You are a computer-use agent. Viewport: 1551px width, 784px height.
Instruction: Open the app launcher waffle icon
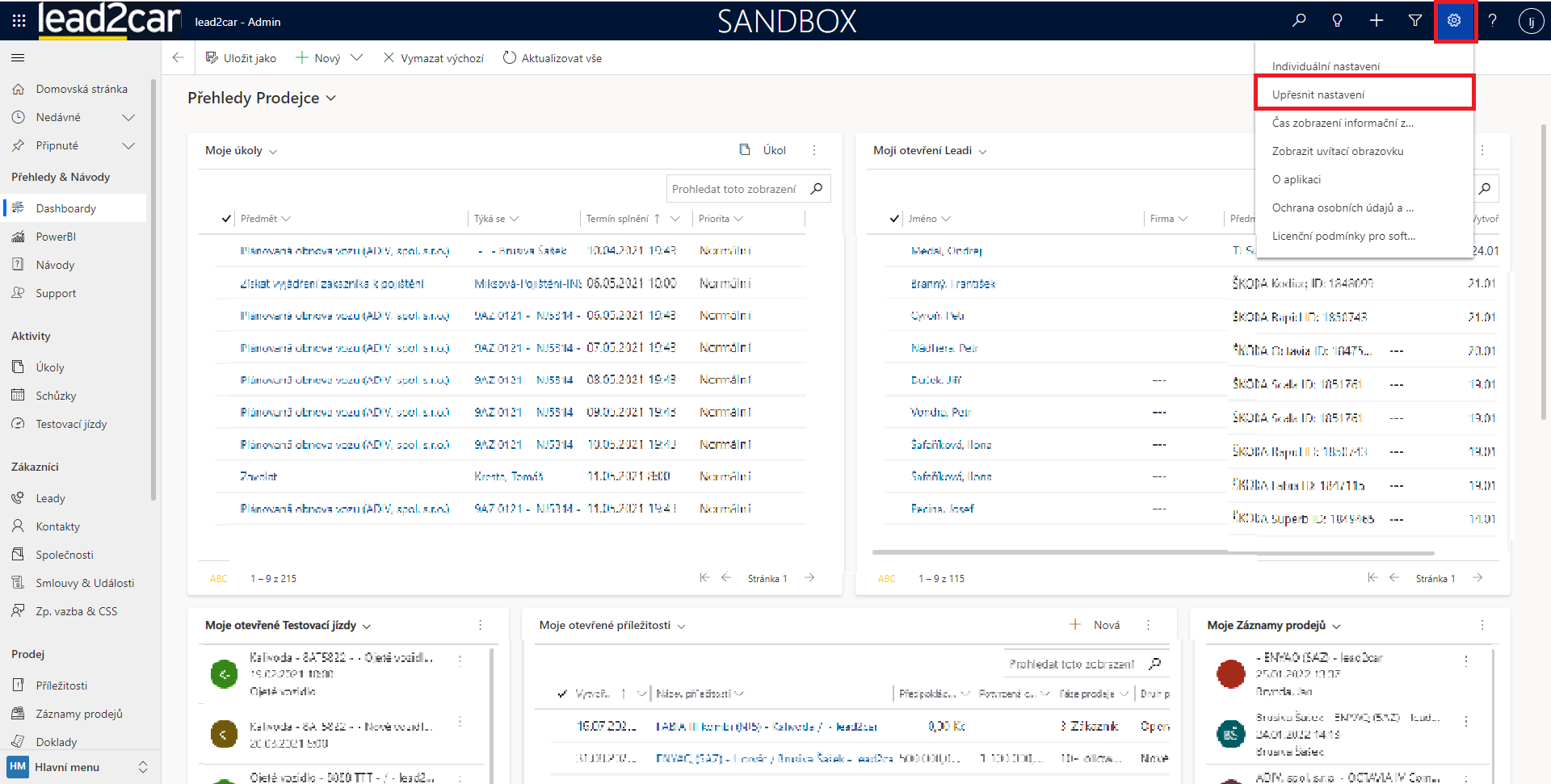(x=19, y=21)
